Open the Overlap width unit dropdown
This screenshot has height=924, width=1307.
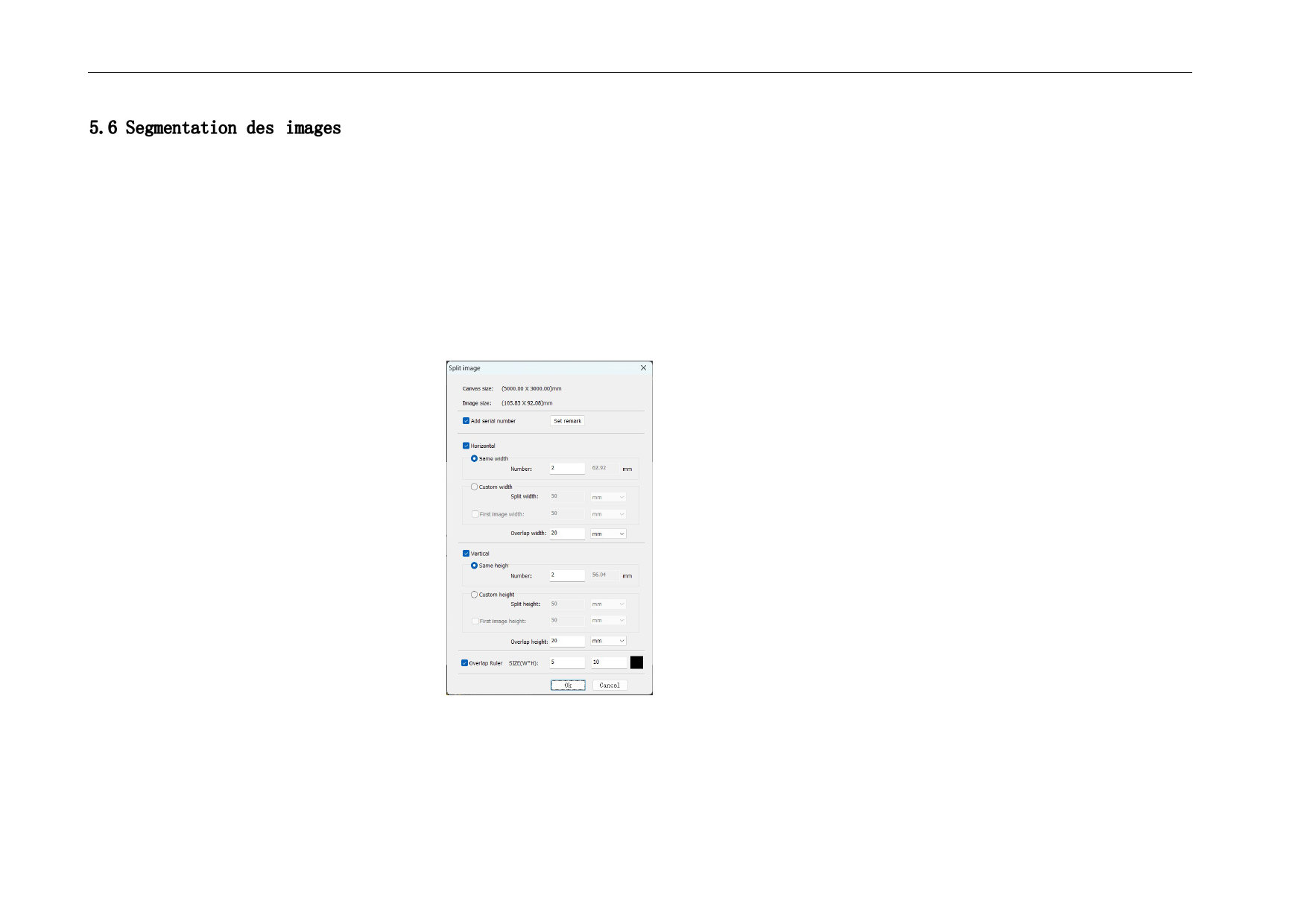pos(608,534)
